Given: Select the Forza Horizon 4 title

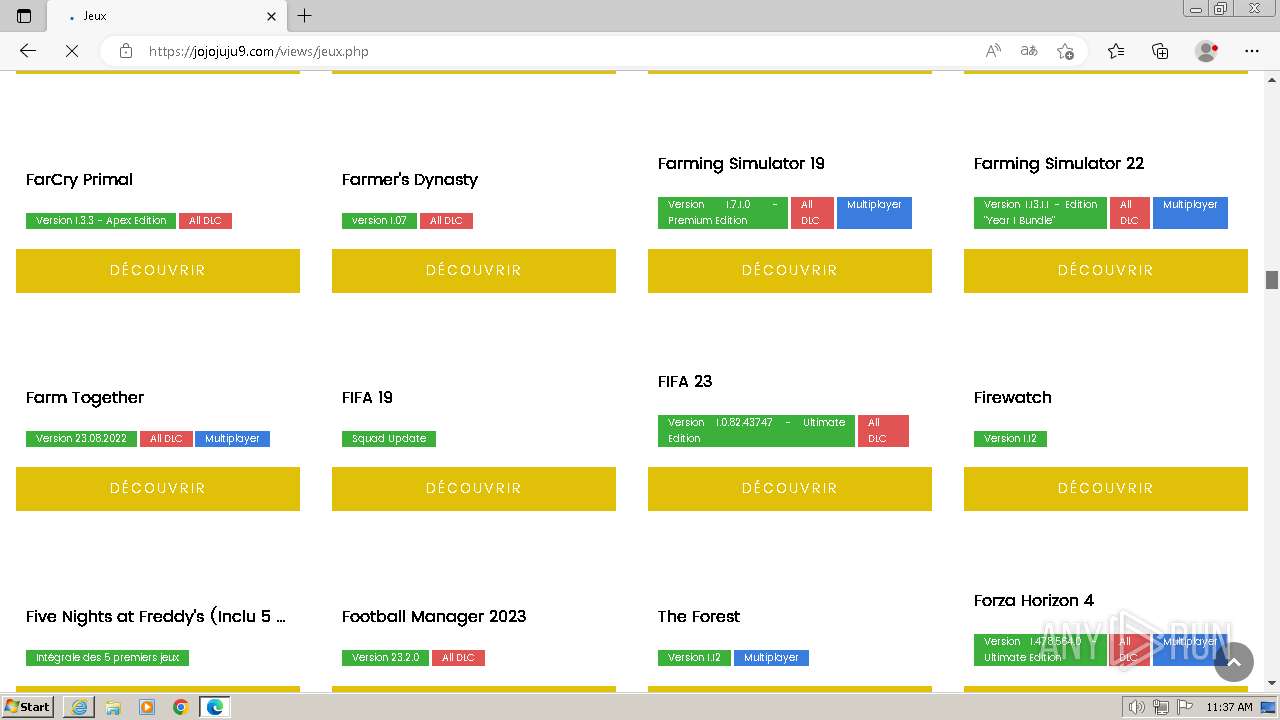Looking at the screenshot, I should (1034, 601).
